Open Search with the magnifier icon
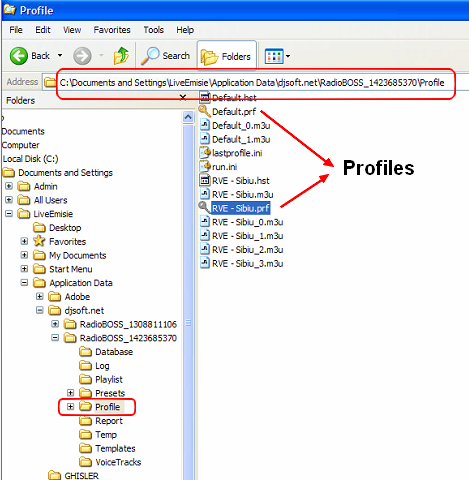This screenshot has height=480, width=469. 150,56
